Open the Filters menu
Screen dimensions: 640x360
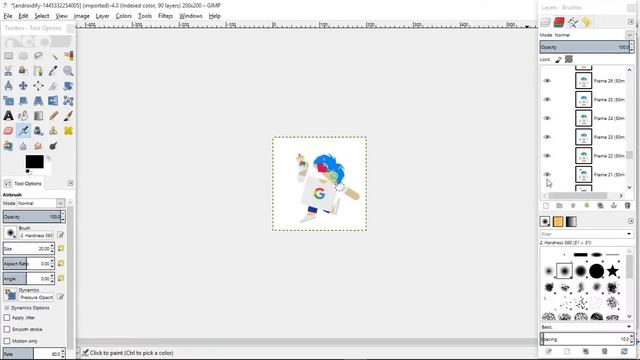[165, 16]
